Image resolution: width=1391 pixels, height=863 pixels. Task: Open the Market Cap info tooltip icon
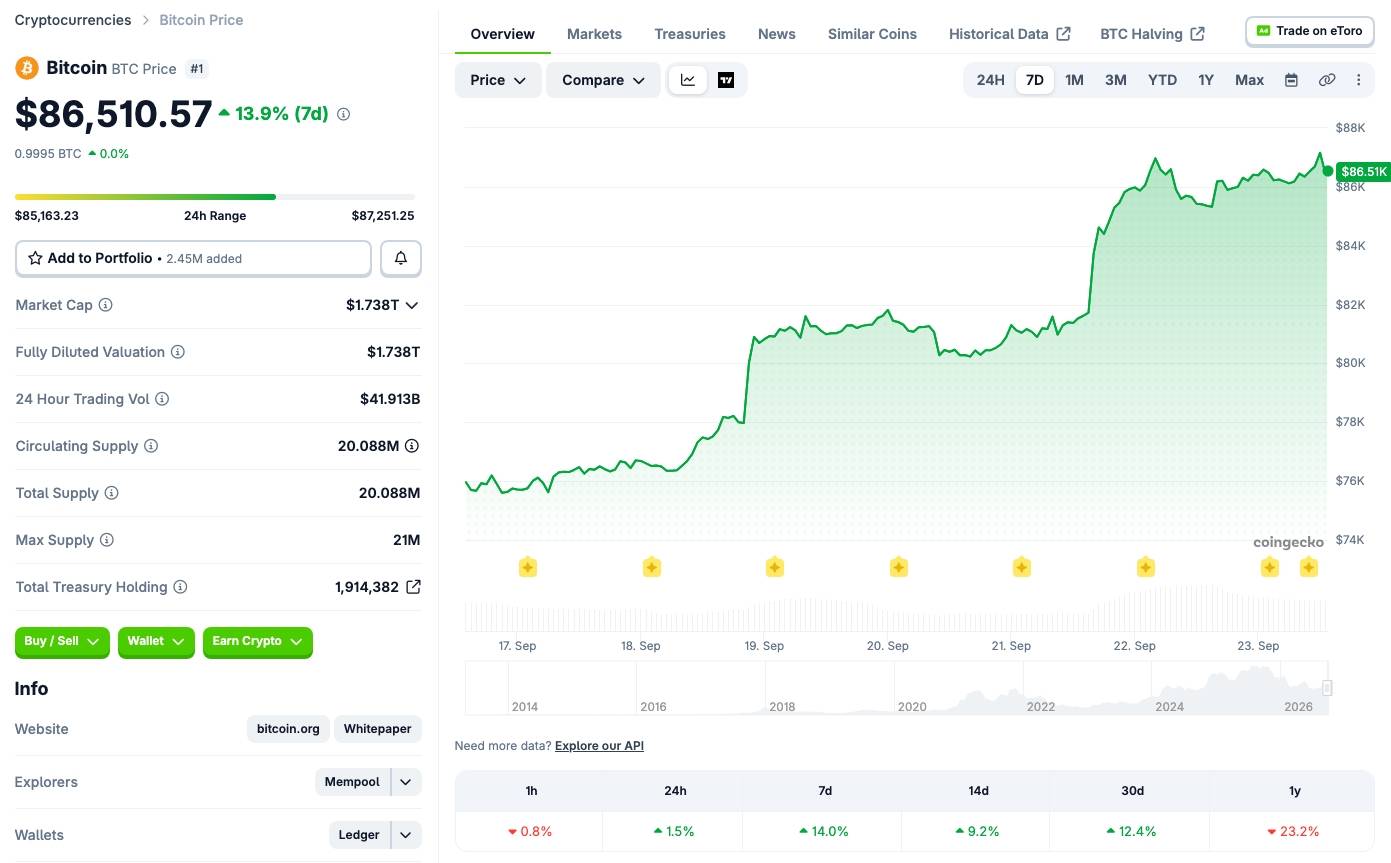(105, 305)
